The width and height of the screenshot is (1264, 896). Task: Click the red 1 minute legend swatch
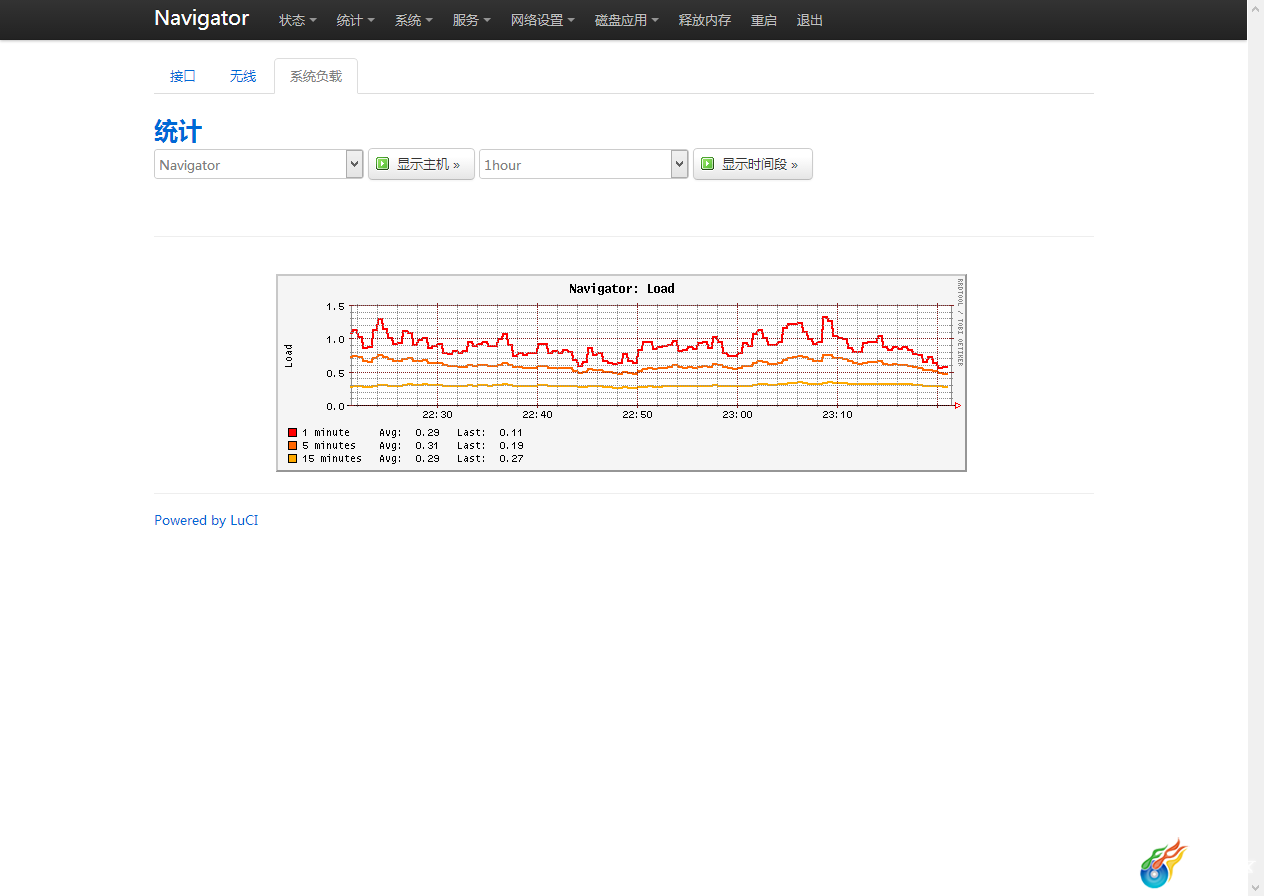(293, 433)
